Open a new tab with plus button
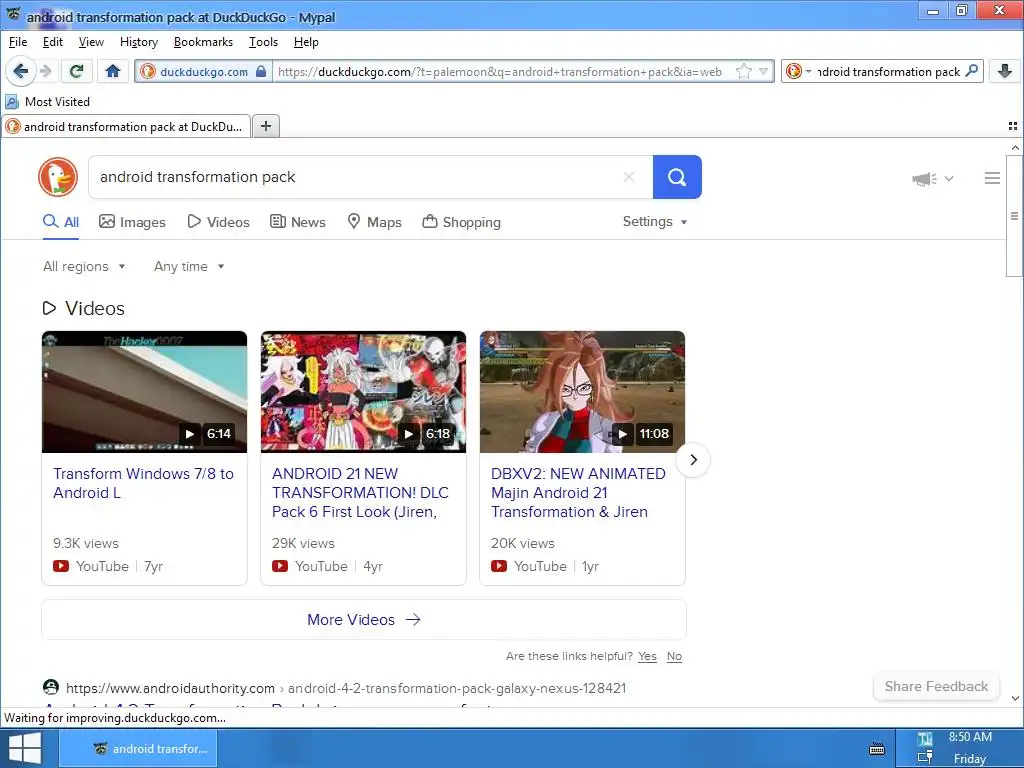Image resolution: width=1024 pixels, height=768 pixels. click(266, 126)
